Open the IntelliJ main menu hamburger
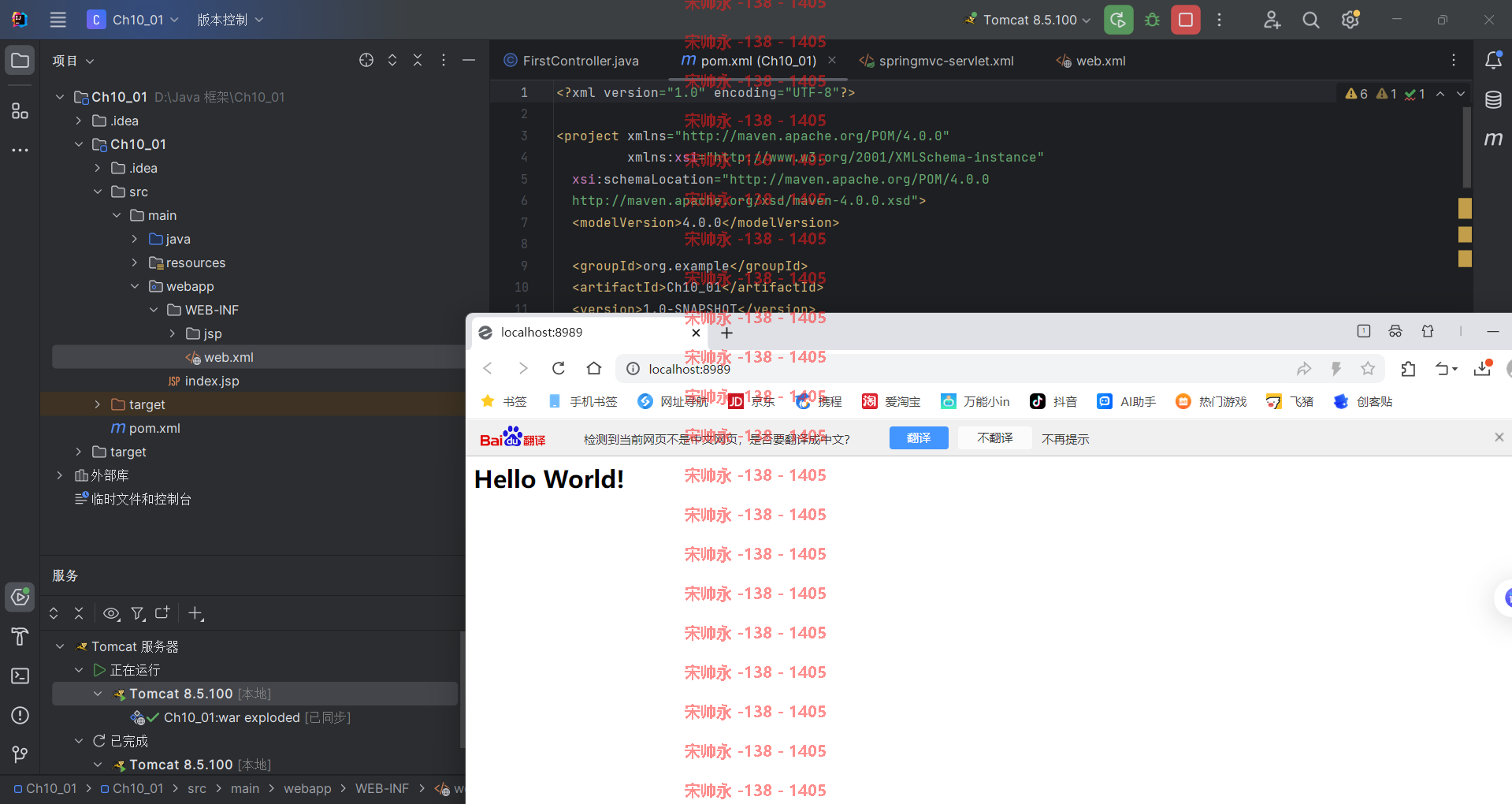1512x804 pixels. [58, 20]
